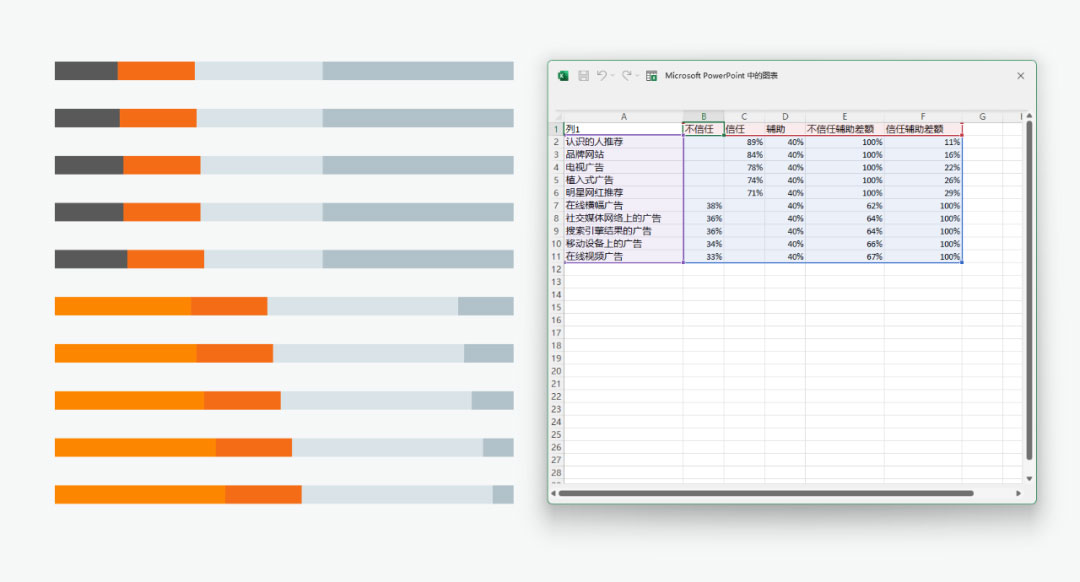The width and height of the screenshot is (1080, 582).
Task: Select cell A1 containing 列1
Action: [623, 129]
